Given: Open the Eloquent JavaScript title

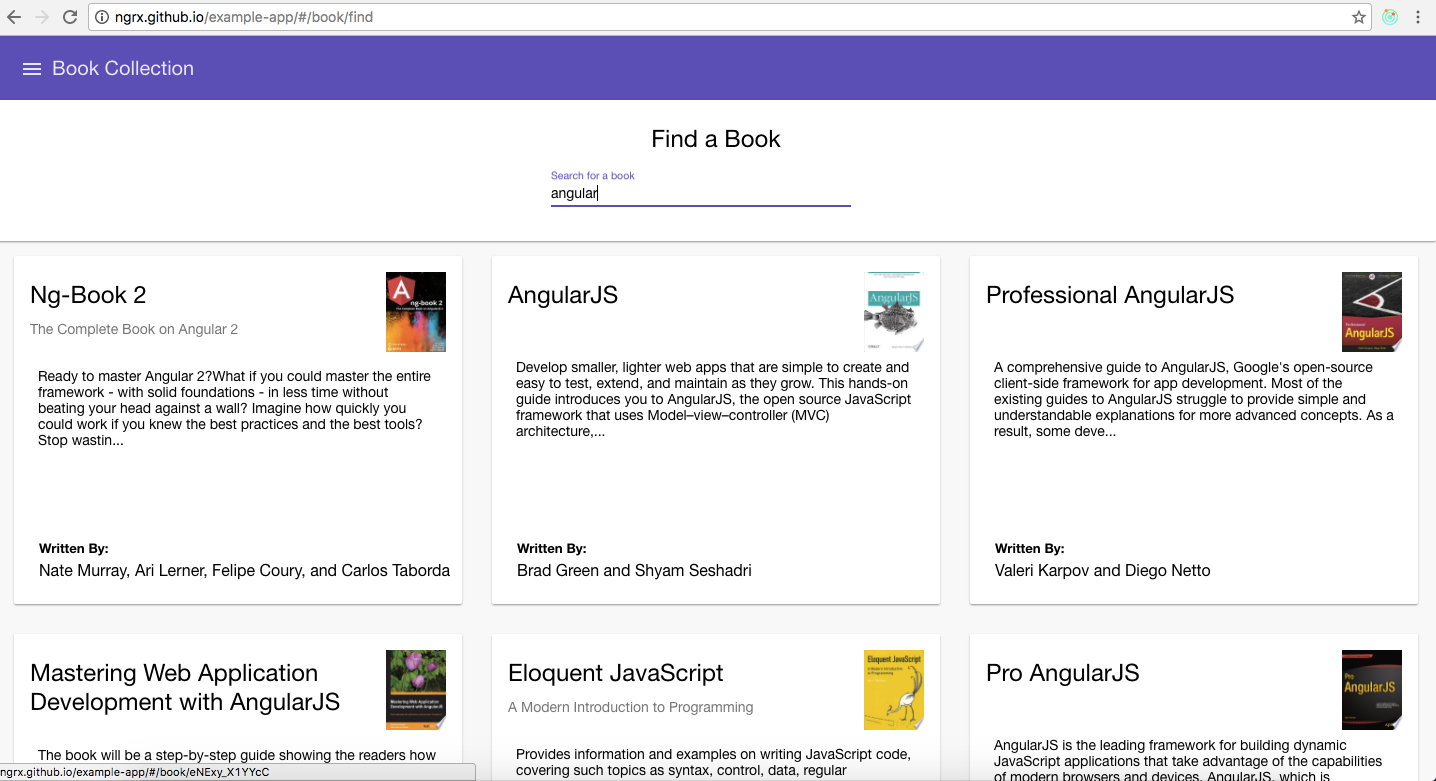Looking at the screenshot, I should pos(616,673).
